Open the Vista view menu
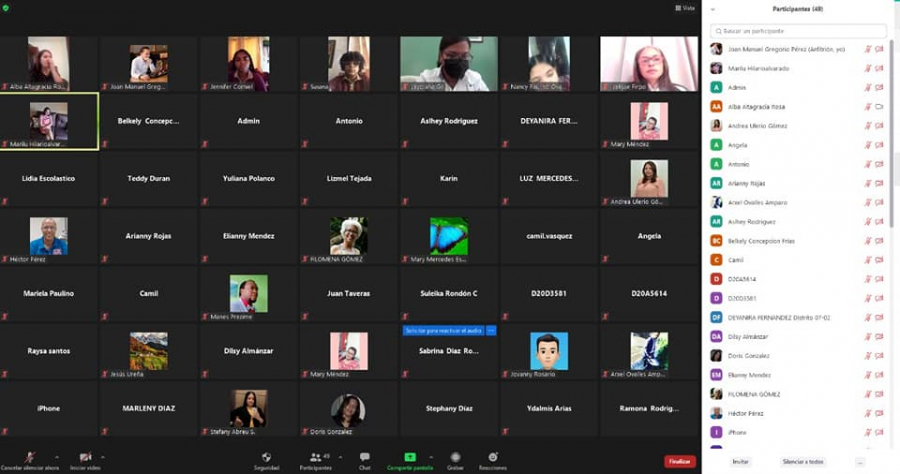Image resolution: width=900 pixels, height=474 pixels. [685, 8]
